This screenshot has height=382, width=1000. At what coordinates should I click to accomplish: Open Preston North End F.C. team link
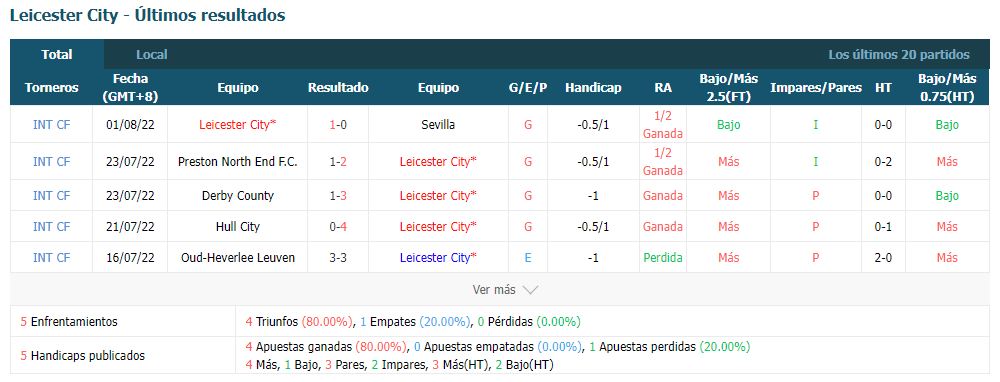[x=238, y=162]
